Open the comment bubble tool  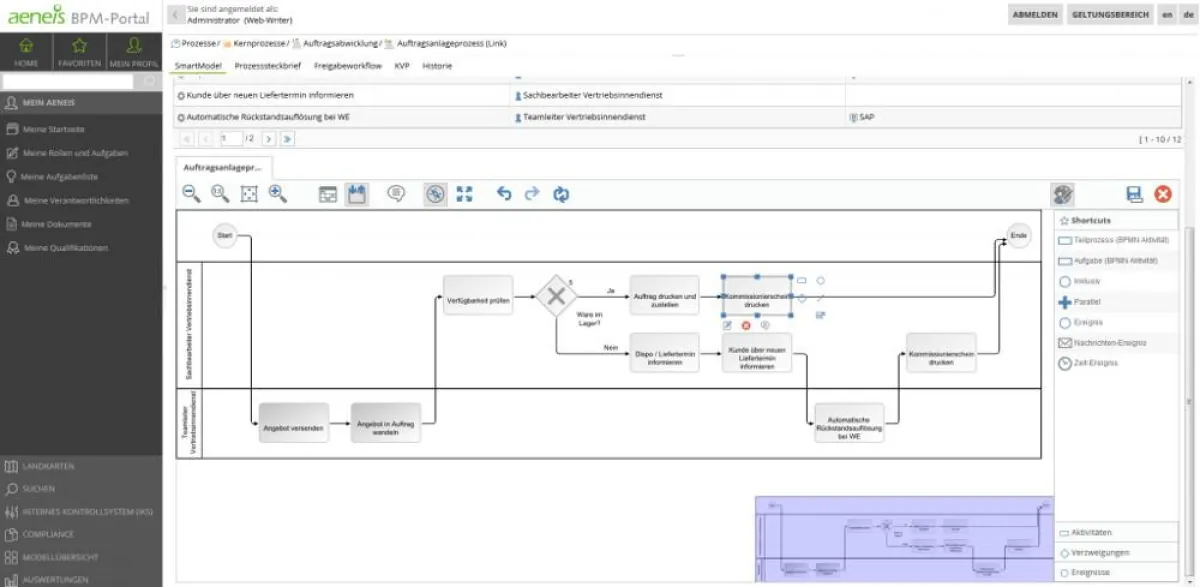(x=395, y=195)
